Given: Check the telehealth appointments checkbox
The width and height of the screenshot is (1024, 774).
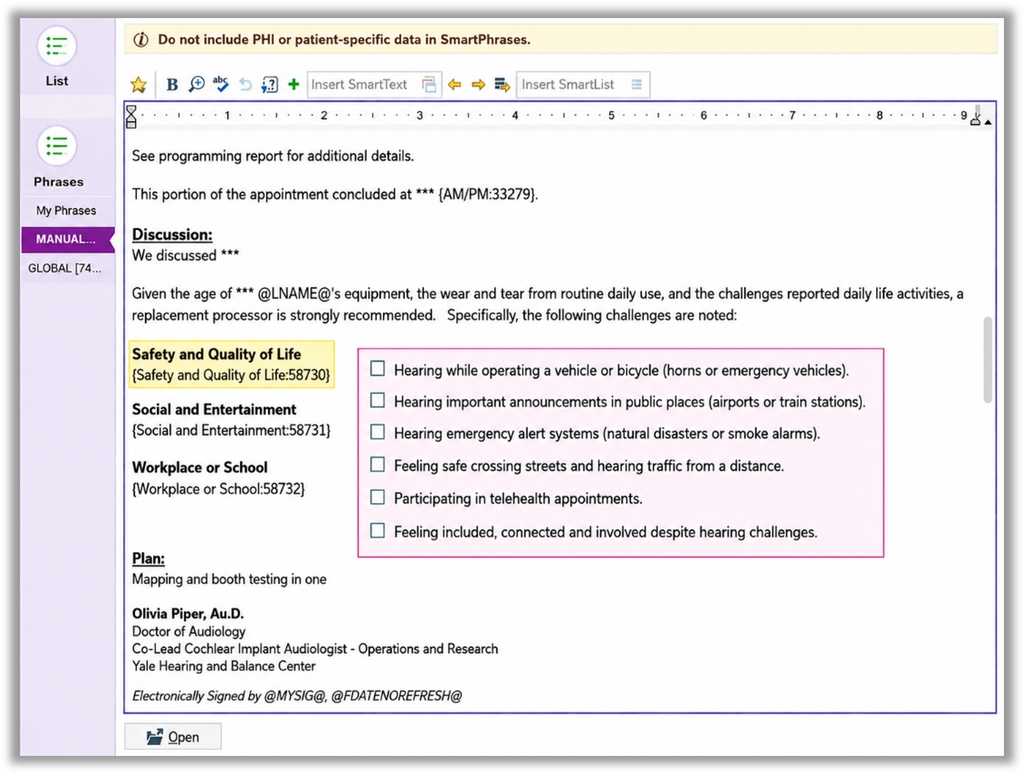Looking at the screenshot, I should (377, 498).
